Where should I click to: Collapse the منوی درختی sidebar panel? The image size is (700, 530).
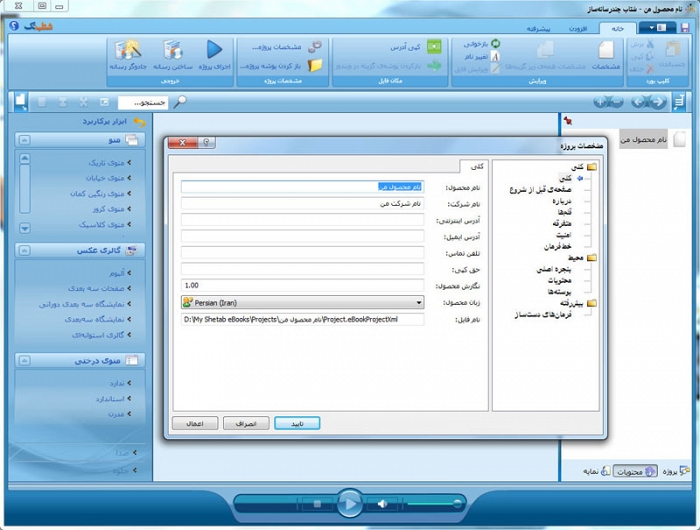pos(23,360)
